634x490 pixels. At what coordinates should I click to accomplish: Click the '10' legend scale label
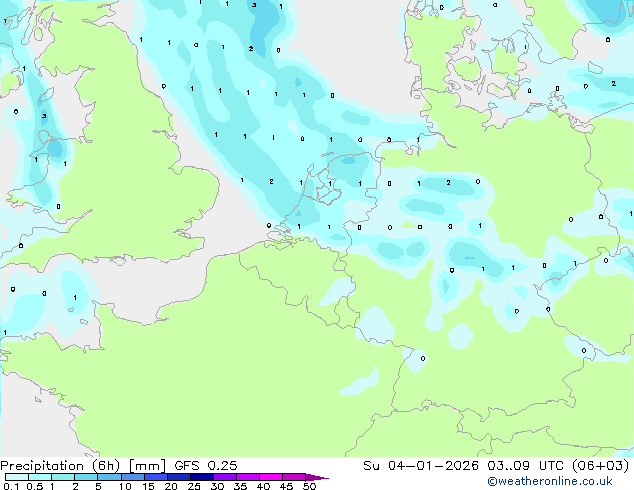click(x=125, y=486)
